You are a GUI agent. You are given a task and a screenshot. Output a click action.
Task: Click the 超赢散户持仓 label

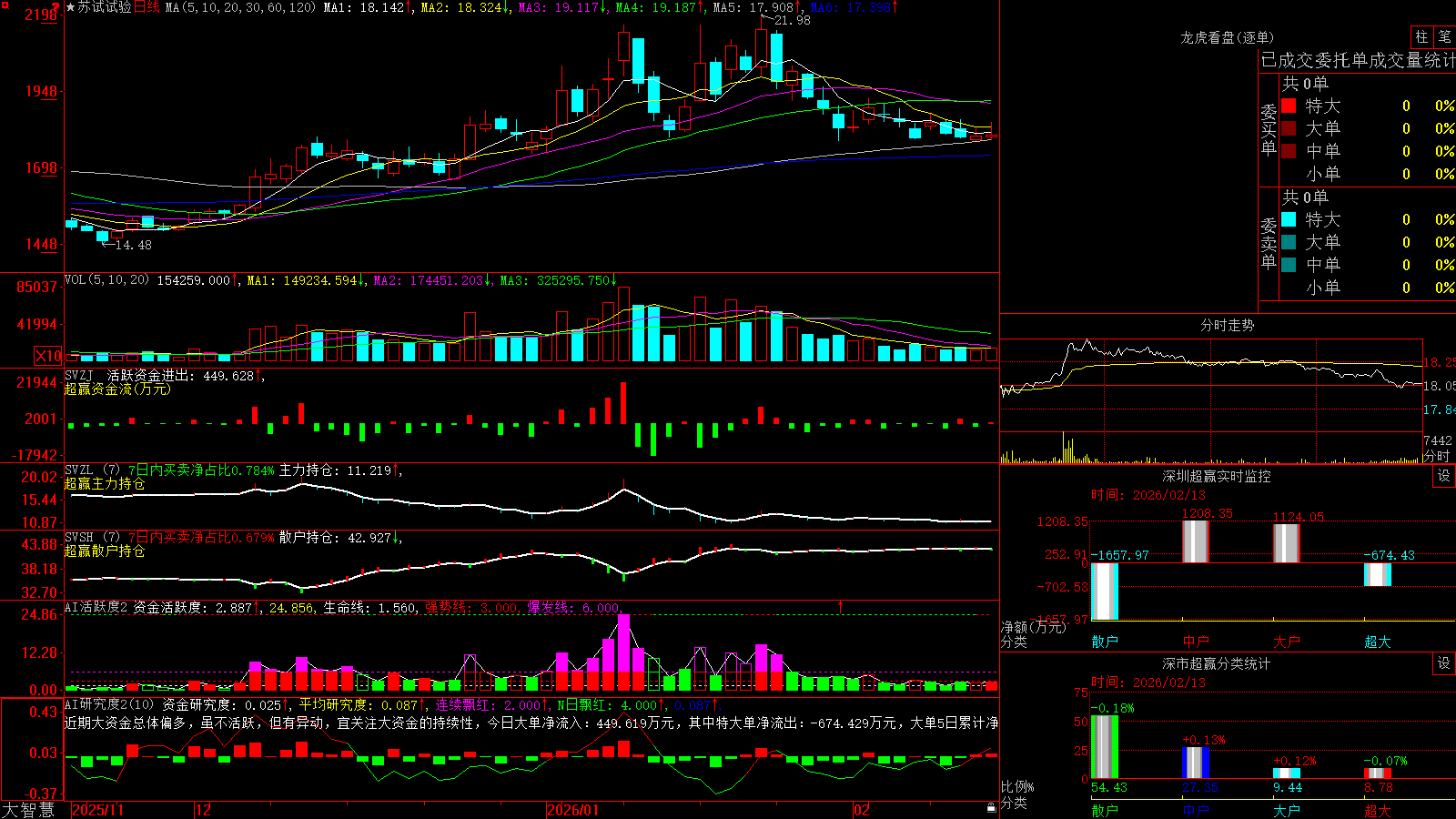click(x=105, y=551)
